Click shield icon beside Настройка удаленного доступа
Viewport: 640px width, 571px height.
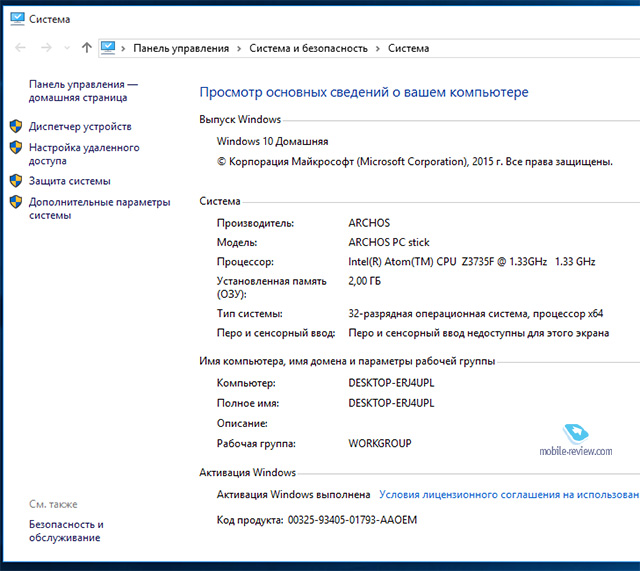(16, 147)
